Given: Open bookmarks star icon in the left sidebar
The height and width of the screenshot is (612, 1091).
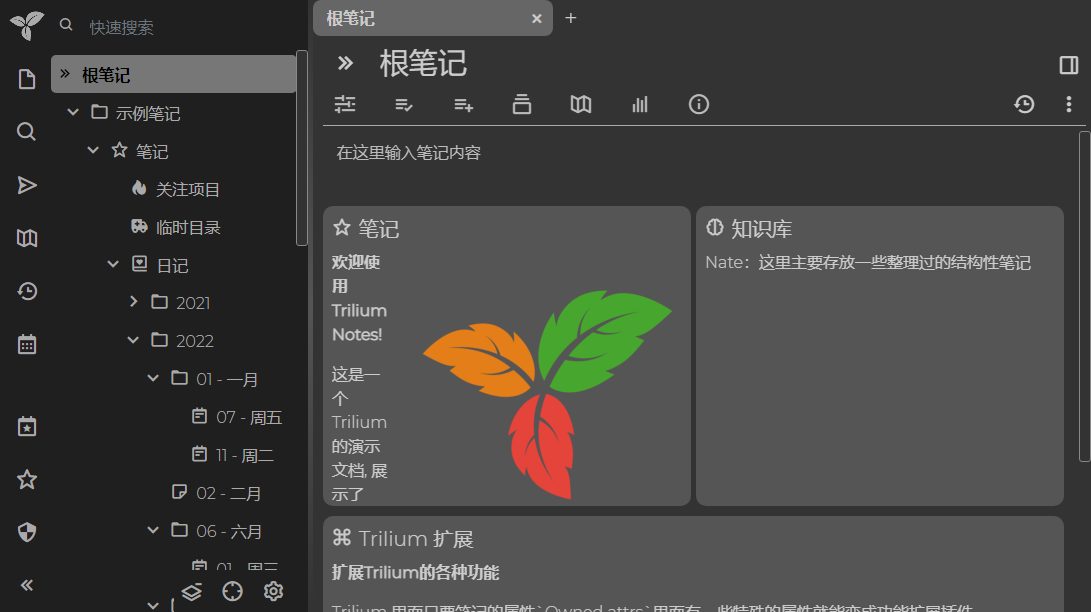Looking at the screenshot, I should click(26, 479).
